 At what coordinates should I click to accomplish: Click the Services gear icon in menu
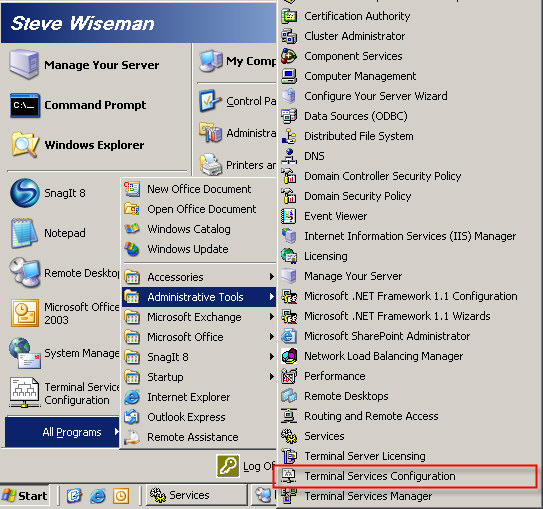click(x=289, y=436)
